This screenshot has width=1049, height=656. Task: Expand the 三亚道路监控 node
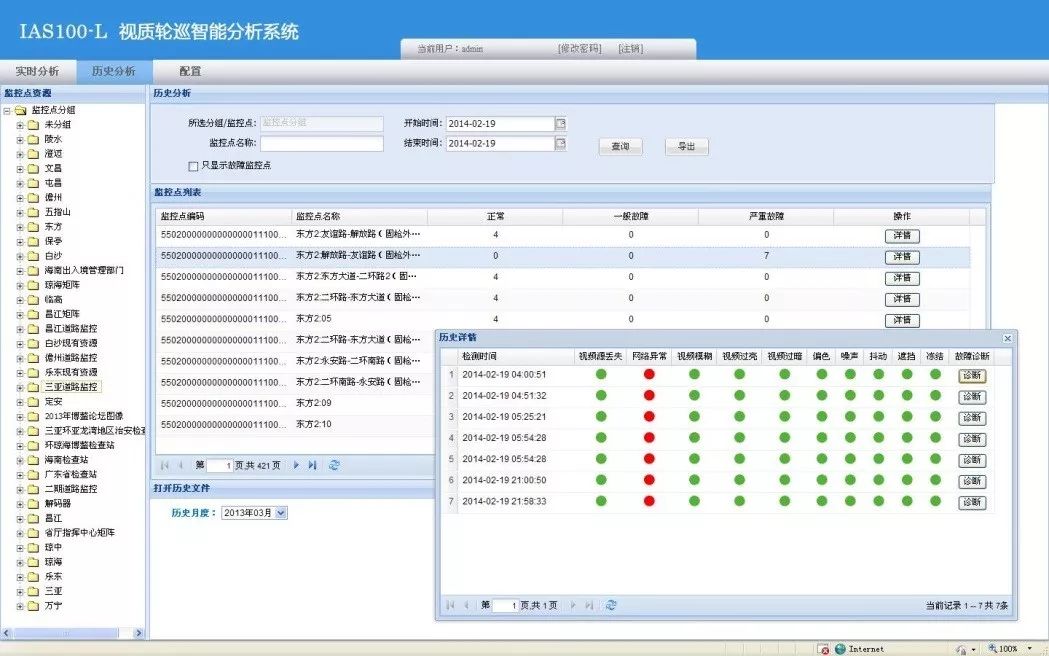coord(20,387)
